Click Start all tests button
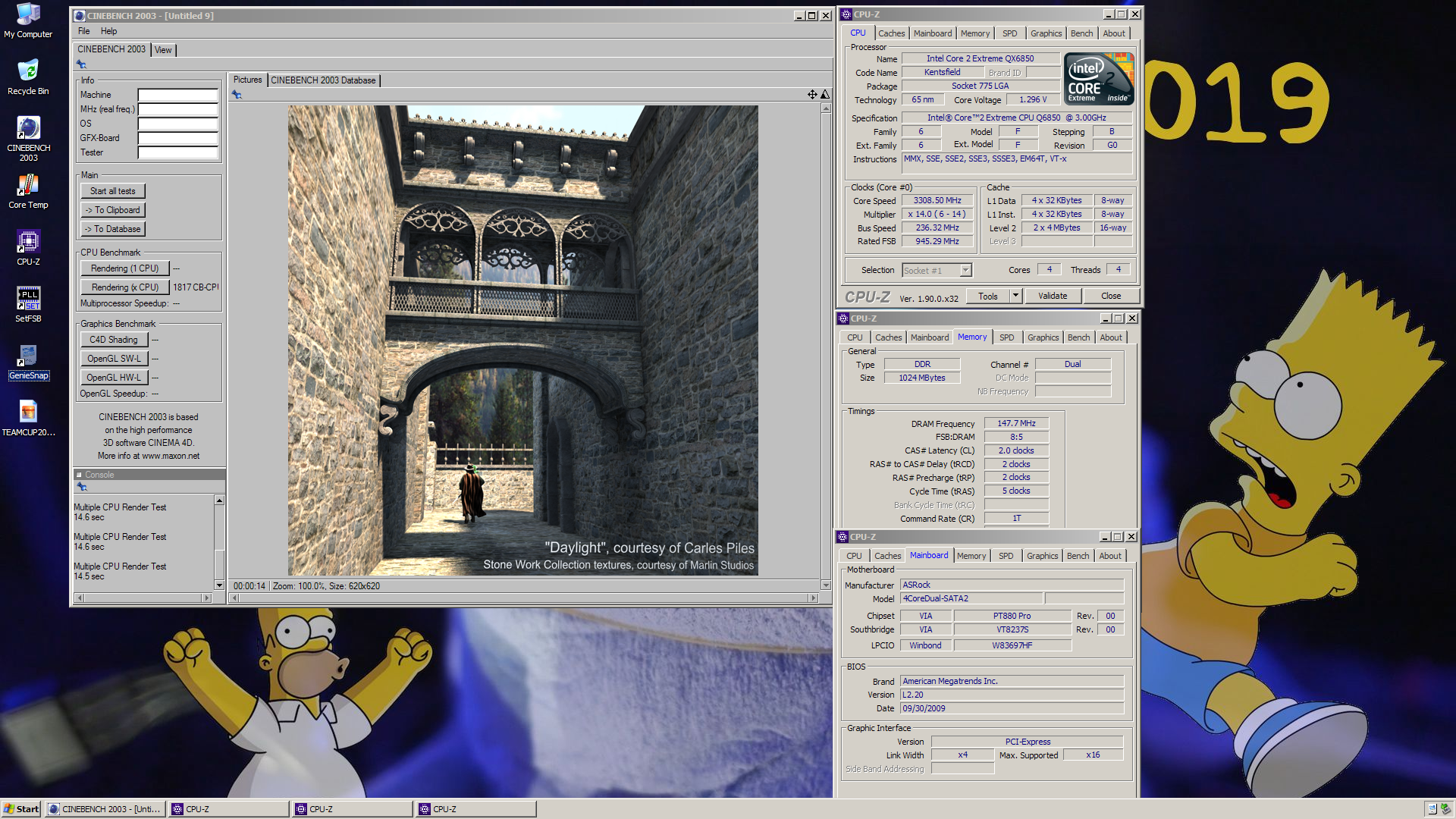 tap(113, 191)
